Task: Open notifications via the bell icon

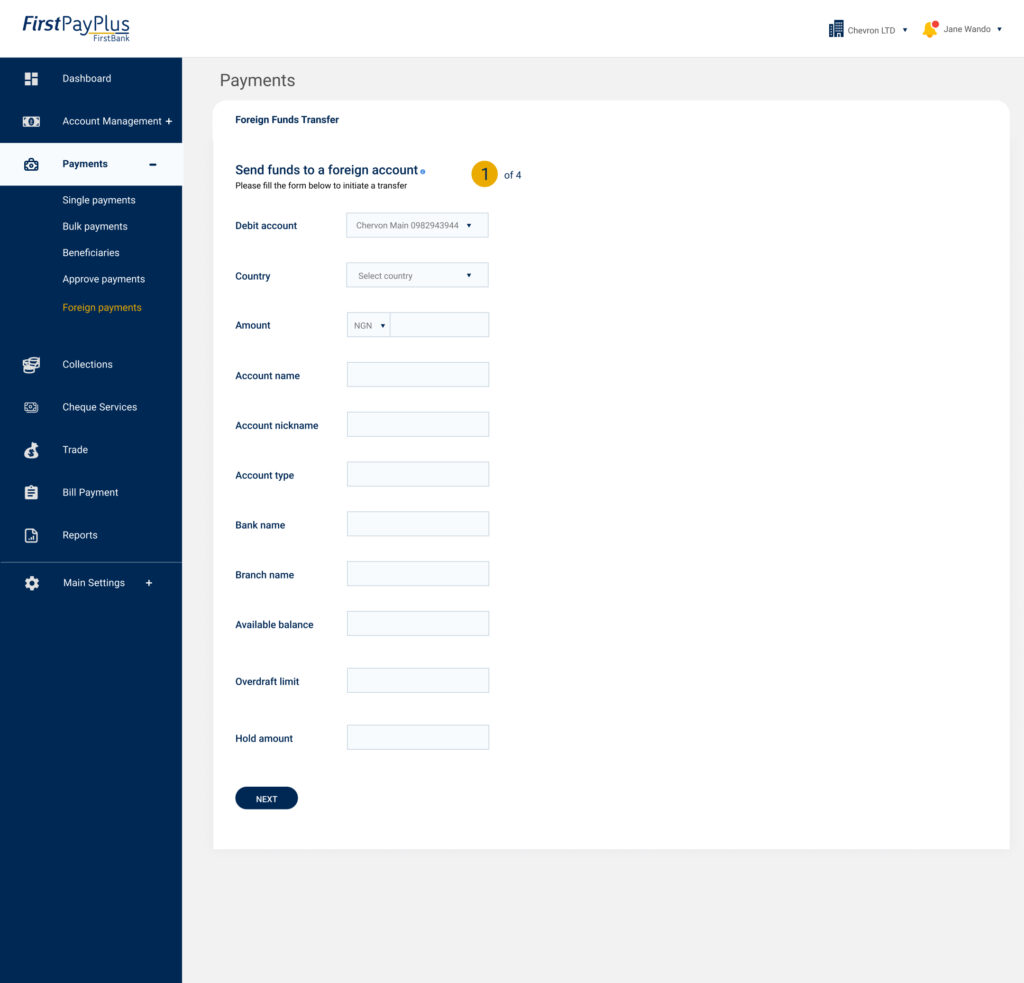Action: 929,30
